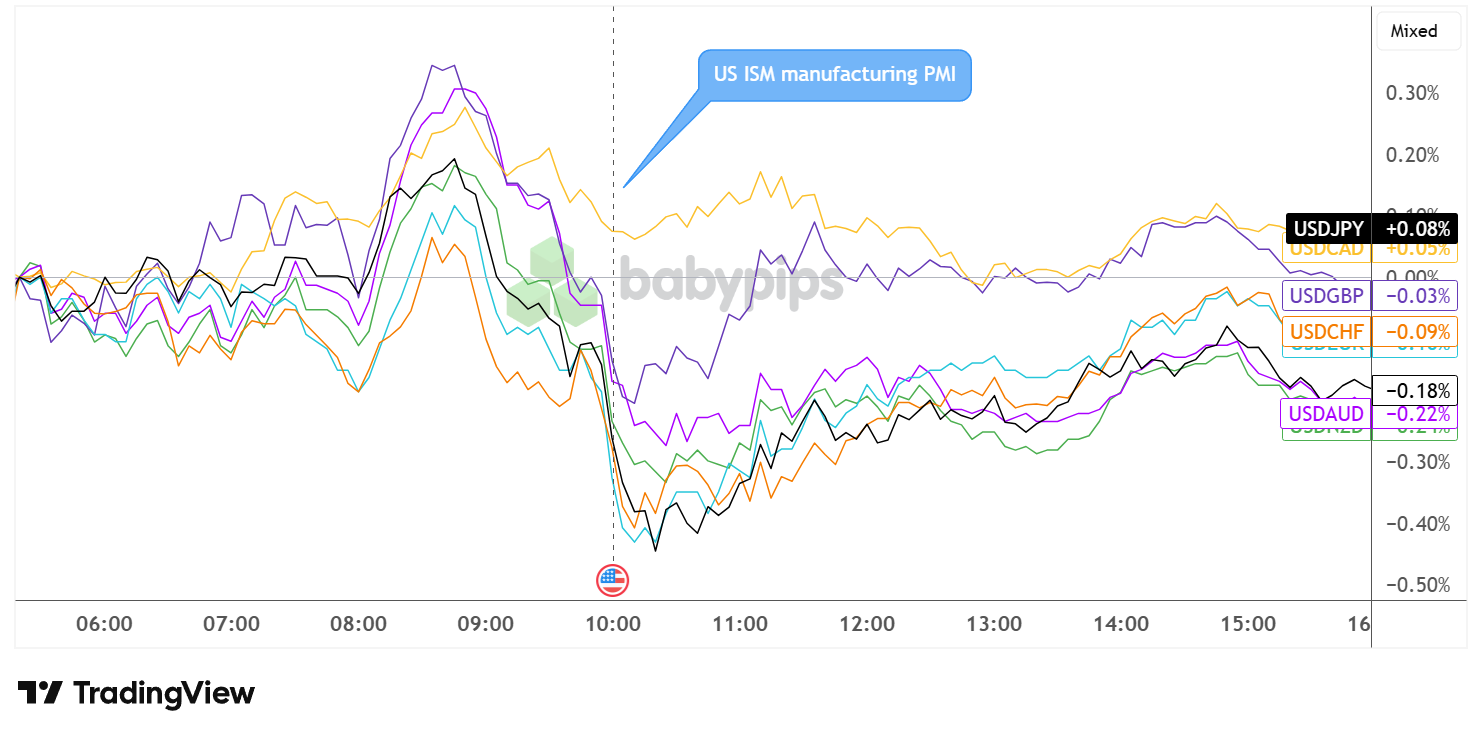Image resolution: width=1482 pixels, height=738 pixels.
Task: Click the 06:00 time axis label
Action: pos(104,624)
